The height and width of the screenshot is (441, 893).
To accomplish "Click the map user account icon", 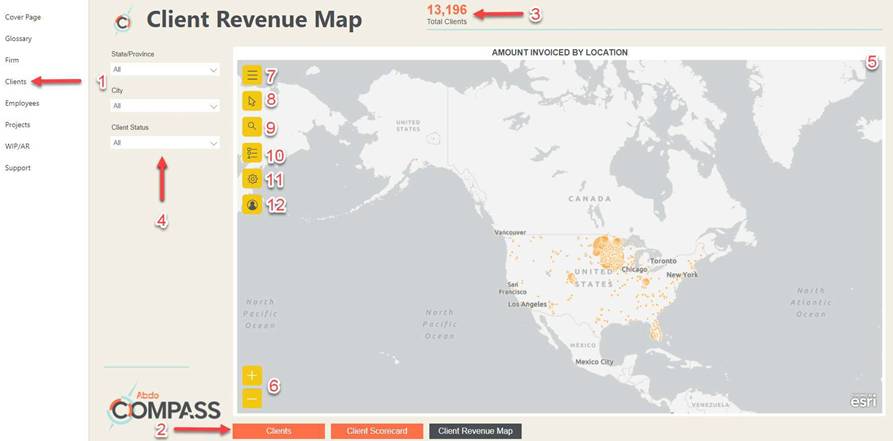I will pyautogui.click(x=252, y=205).
